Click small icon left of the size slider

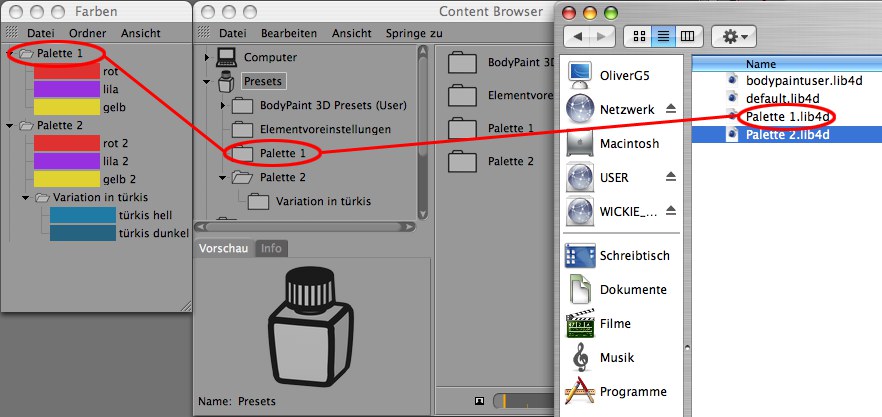pos(479,401)
